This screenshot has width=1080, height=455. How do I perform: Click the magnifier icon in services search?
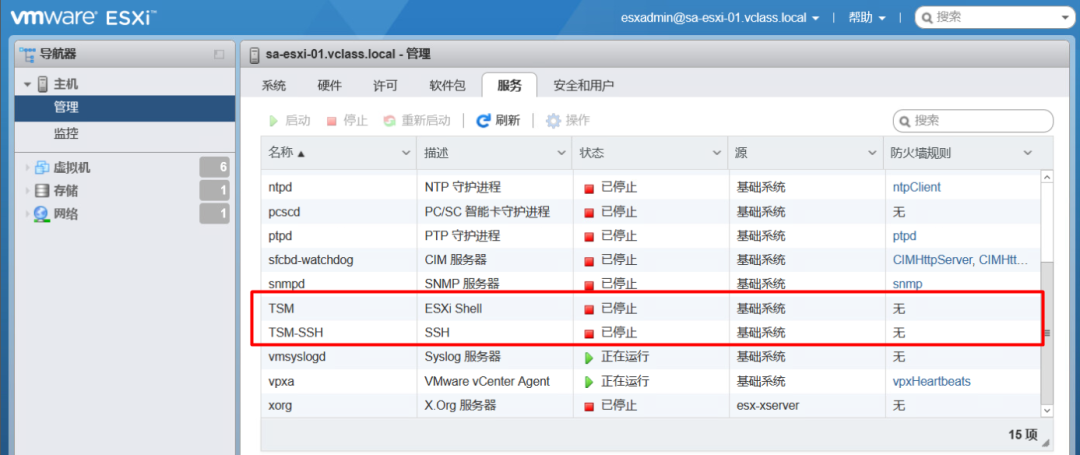[906, 122]
